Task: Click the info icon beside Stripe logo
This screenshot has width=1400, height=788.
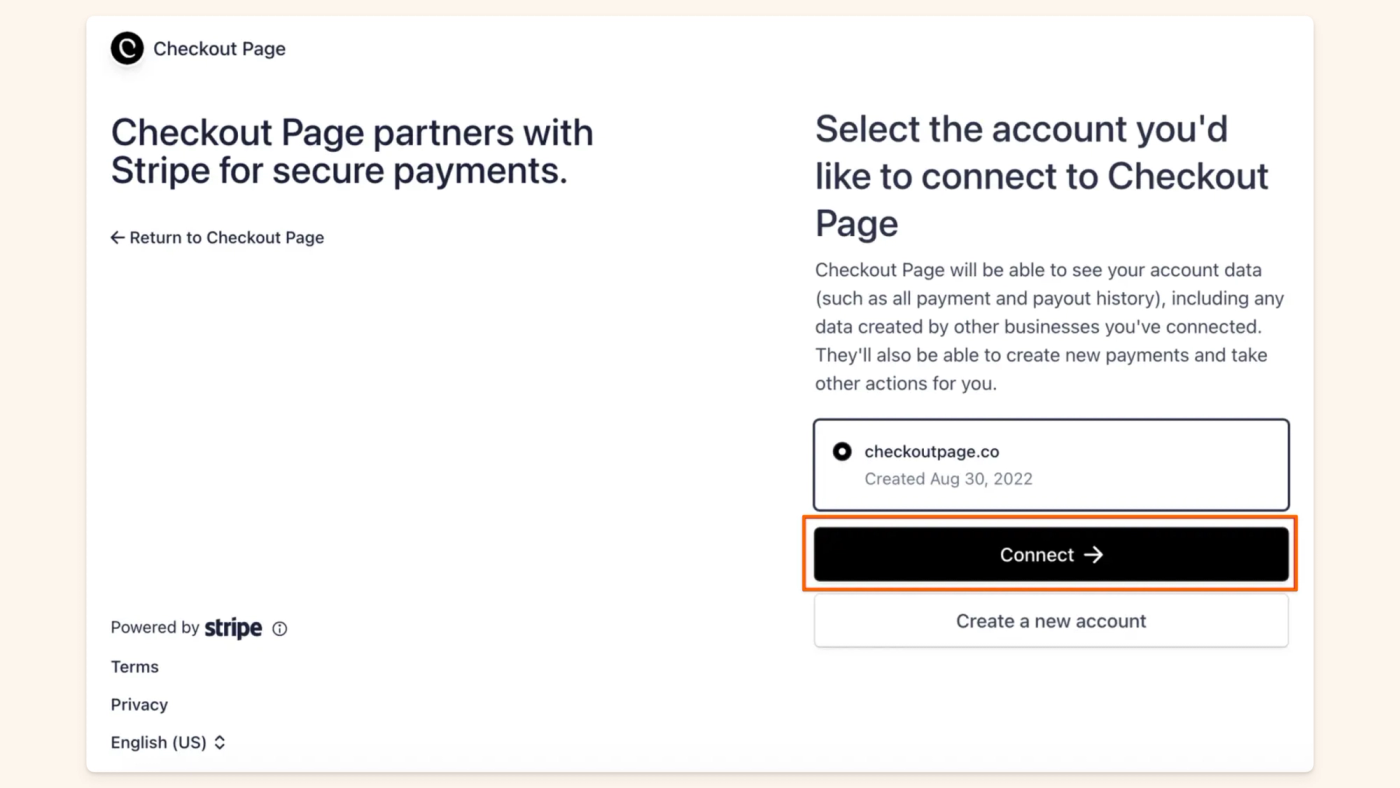Action: click(x=280, y=629)
